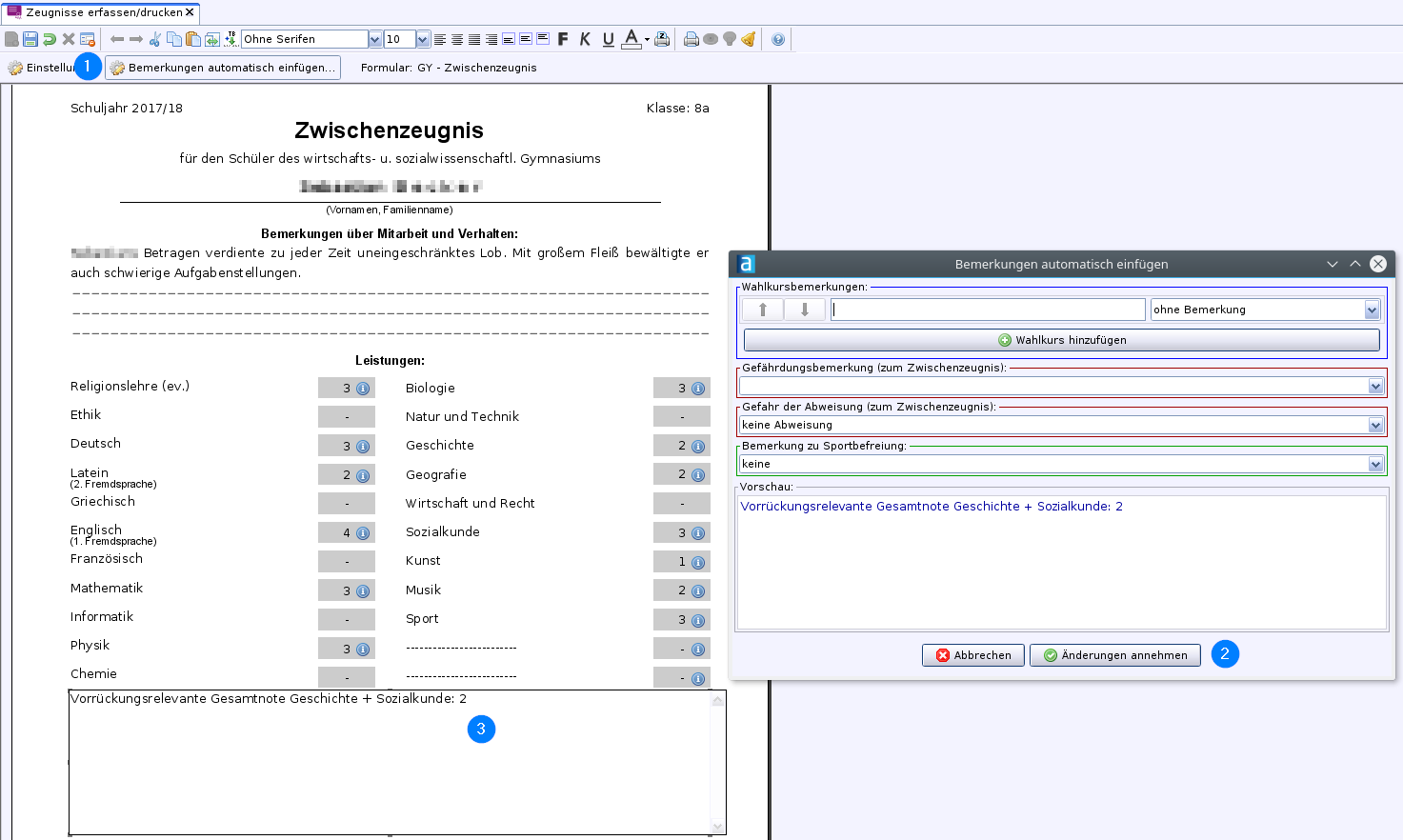Go to next record with right arrow
The height and width of the screenshot is (840, 1403).
(136, 39)
